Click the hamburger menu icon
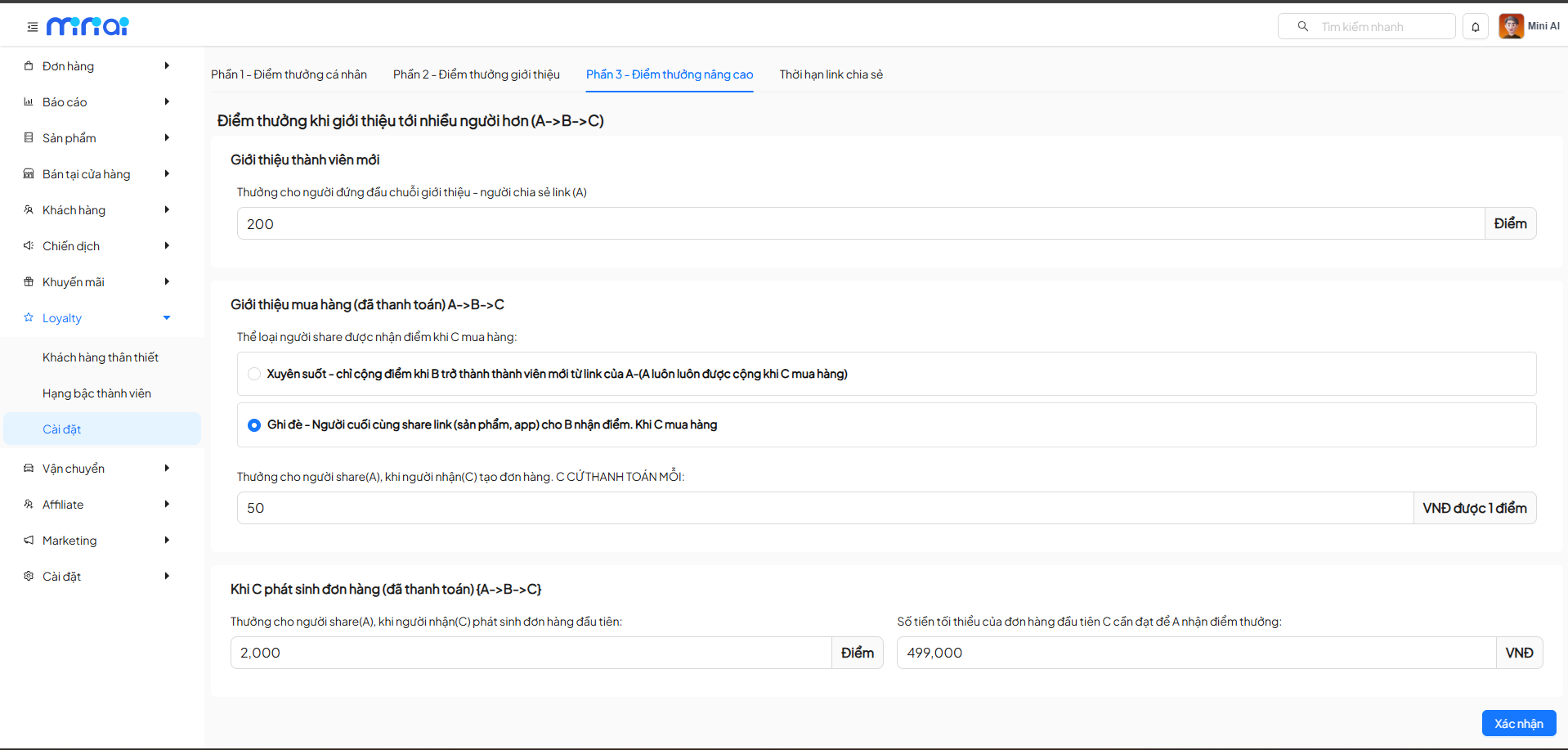Viewport: 1568px width, 750px height. tap(33, 27)
